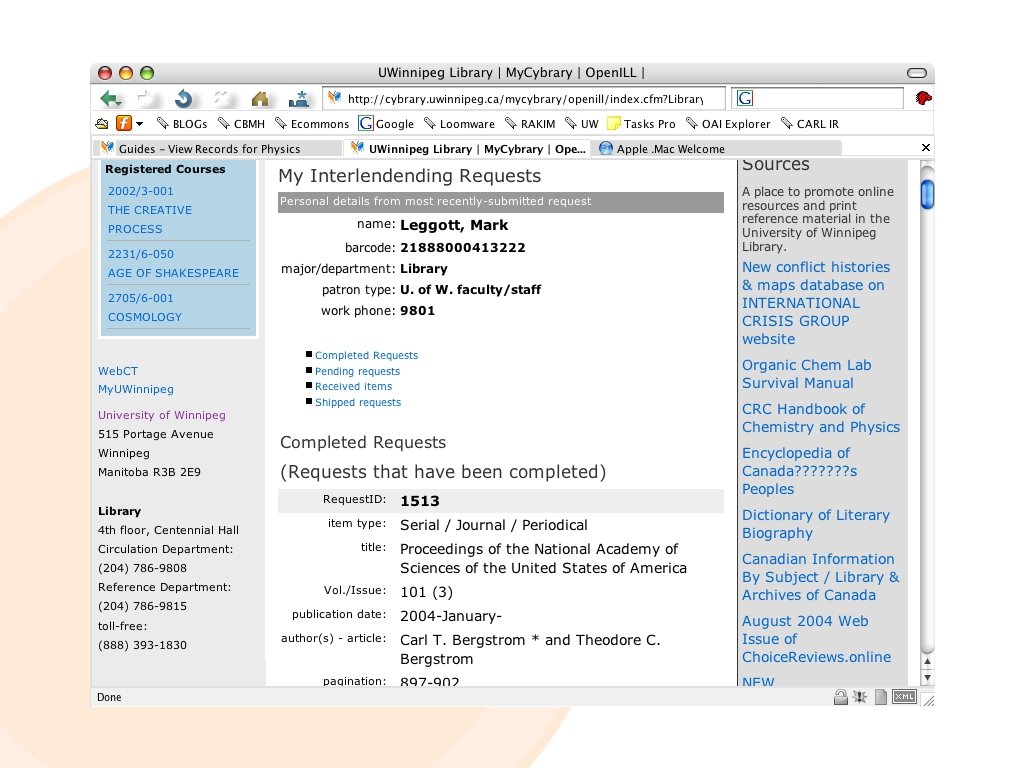Viewport: 1024px width, 768px height.
Task: Open the Loomware bookmark
Action: point(460,123)
